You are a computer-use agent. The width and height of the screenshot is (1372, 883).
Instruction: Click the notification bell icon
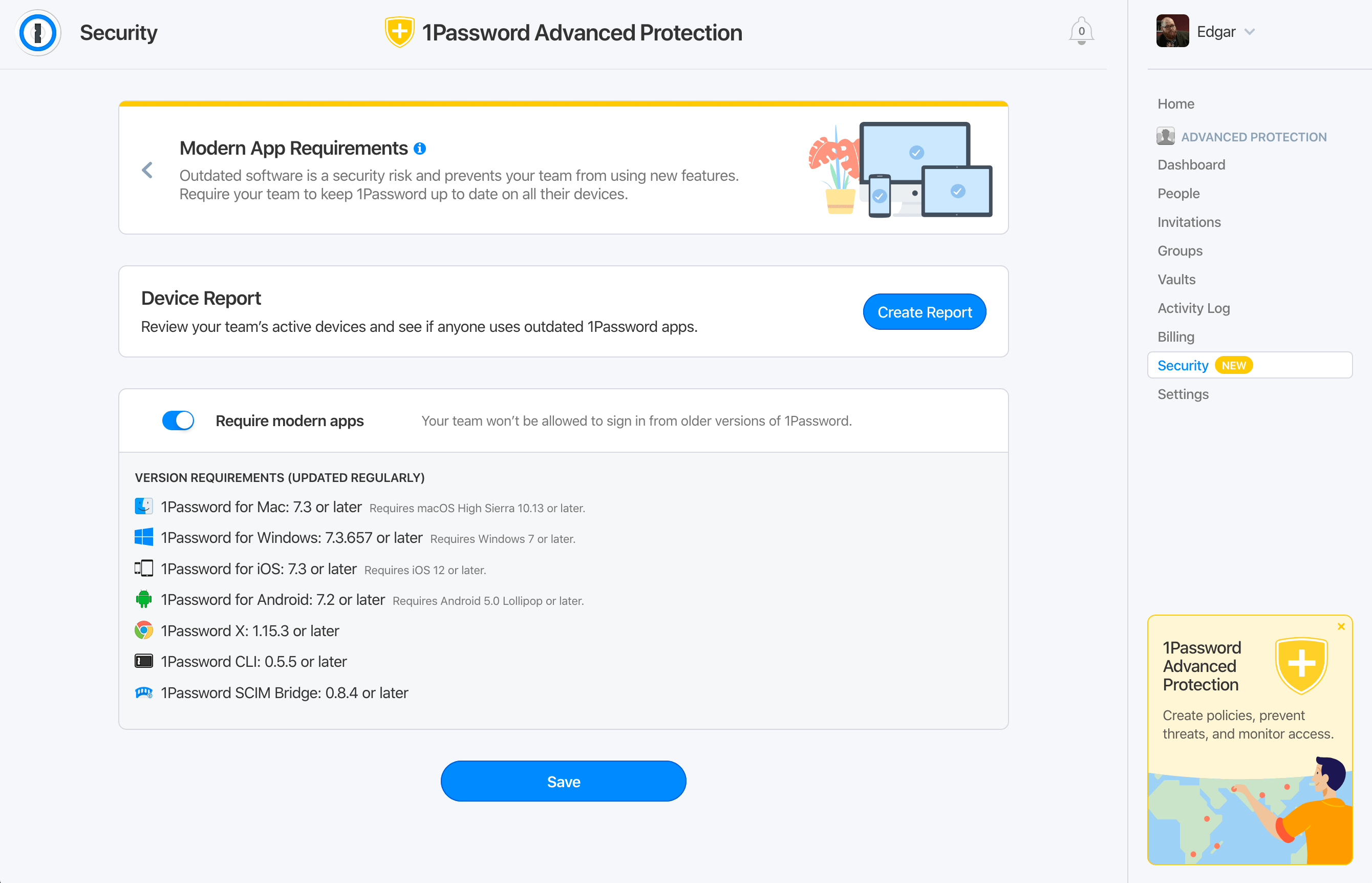pyautogui.click(x=1082, y=31)
